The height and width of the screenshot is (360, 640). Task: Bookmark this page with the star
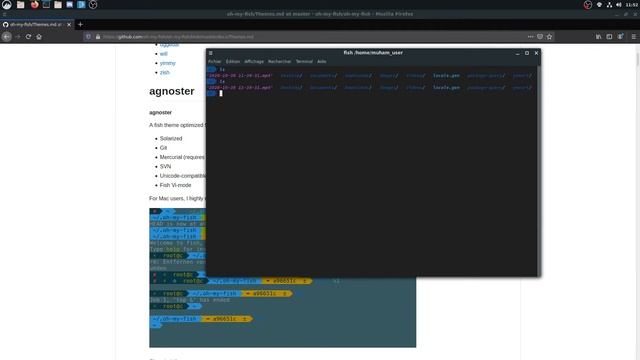[549, 37]
